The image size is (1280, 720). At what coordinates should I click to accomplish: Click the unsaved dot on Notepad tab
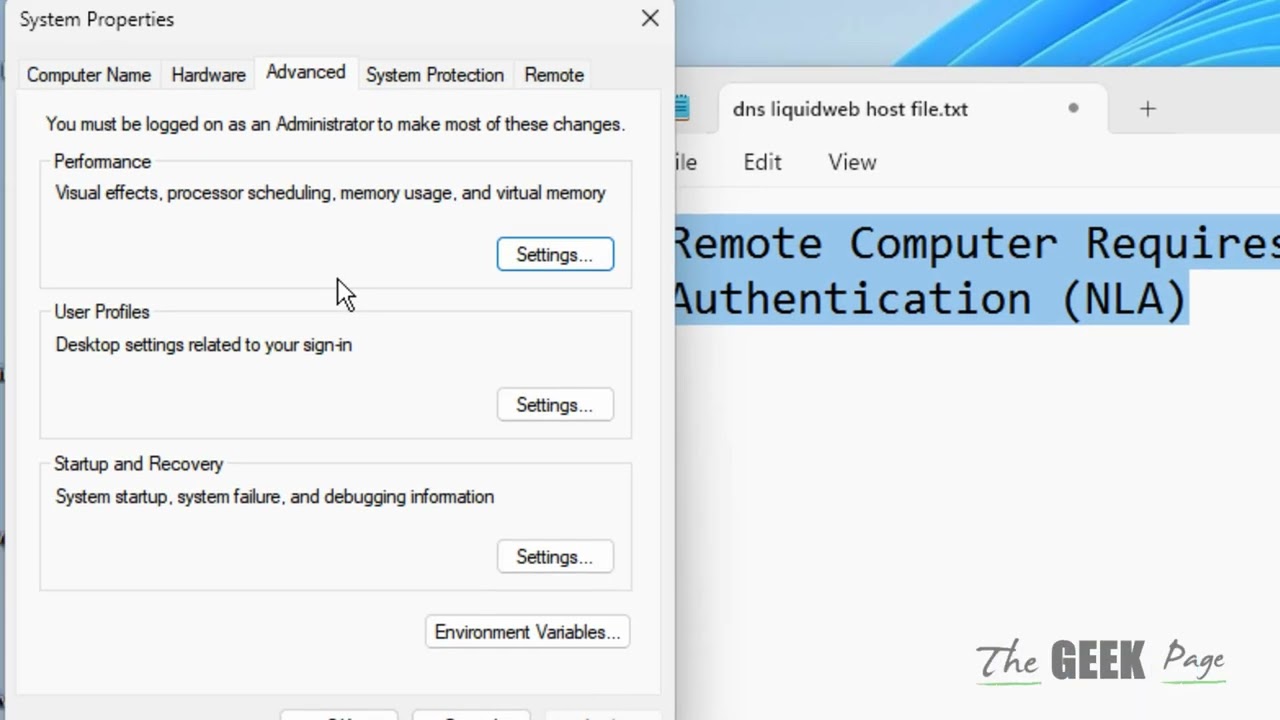tap(1073, 108)
